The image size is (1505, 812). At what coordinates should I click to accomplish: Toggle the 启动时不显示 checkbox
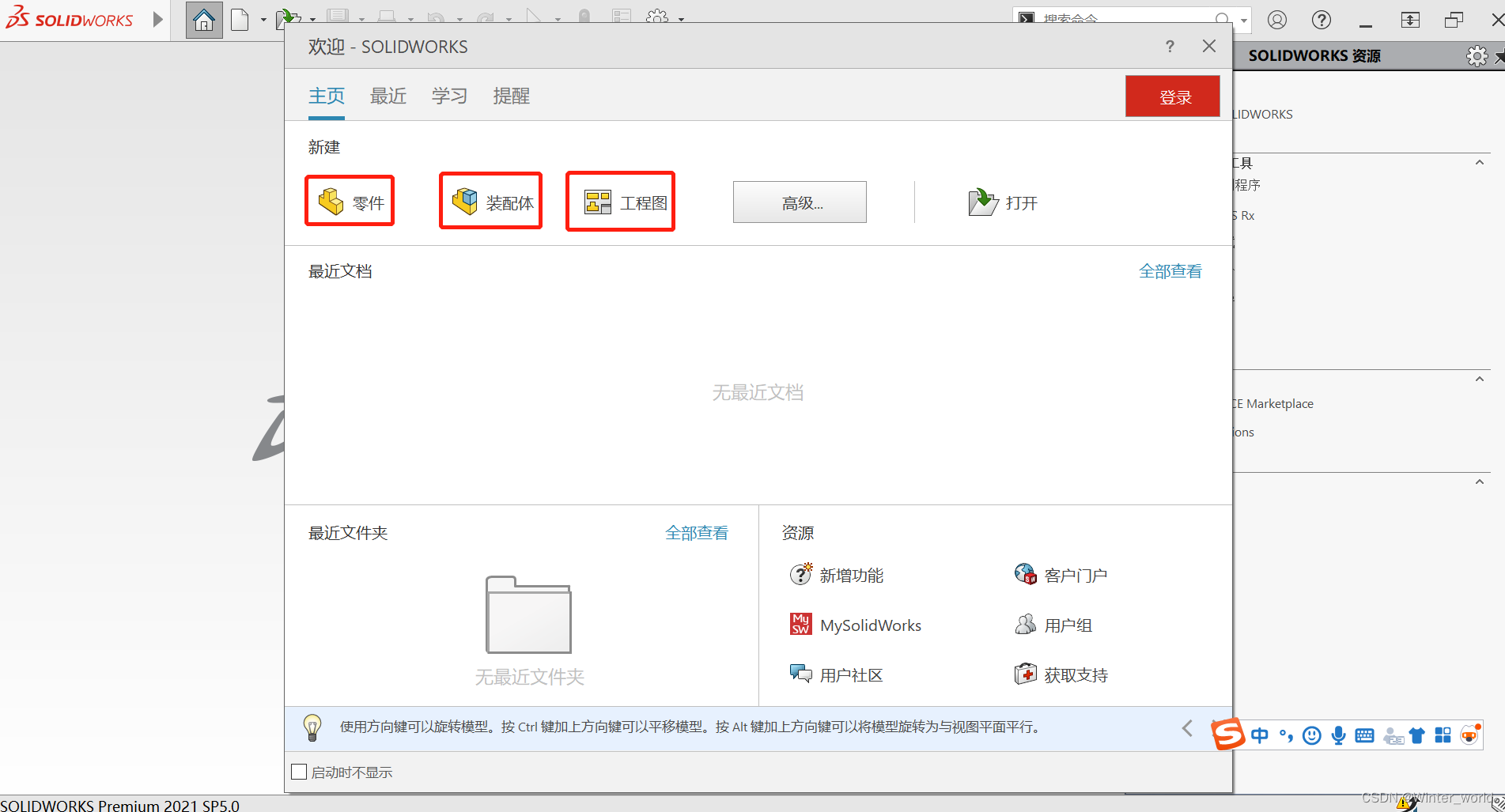click(x=299, y=772)
